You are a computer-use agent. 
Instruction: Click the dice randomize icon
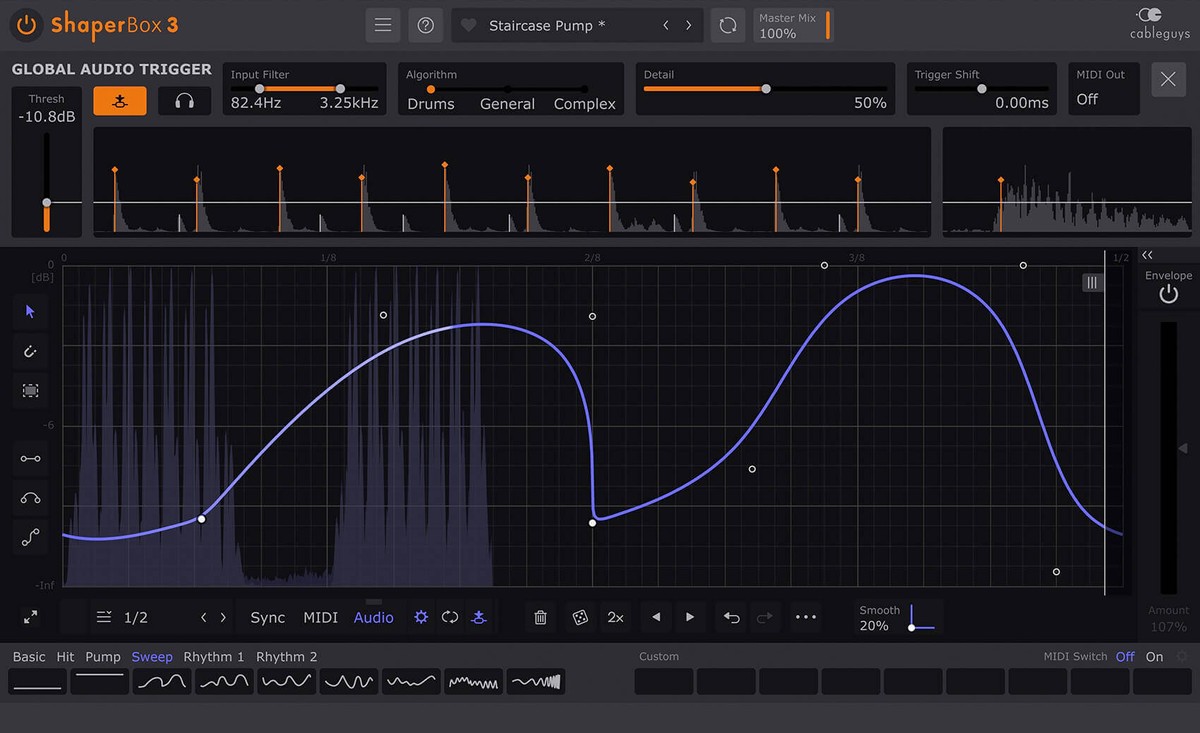pos(579,618)
